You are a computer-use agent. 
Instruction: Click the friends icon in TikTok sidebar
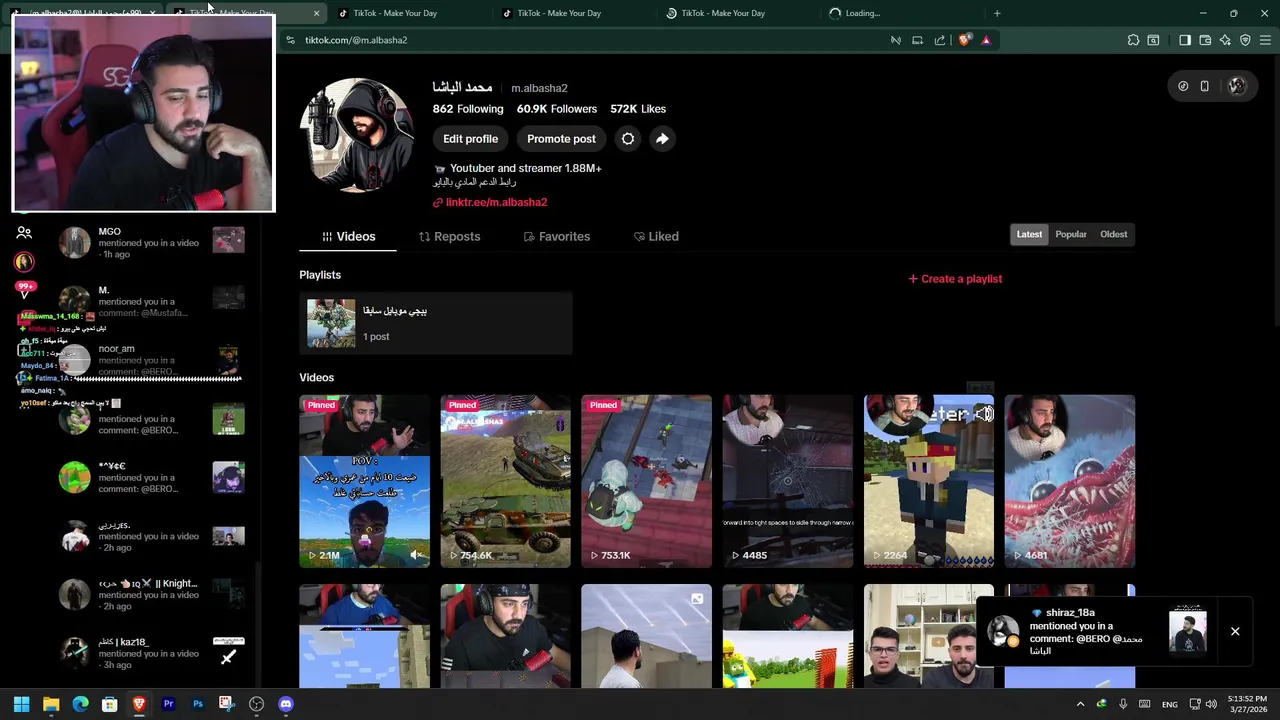point(24,232)
